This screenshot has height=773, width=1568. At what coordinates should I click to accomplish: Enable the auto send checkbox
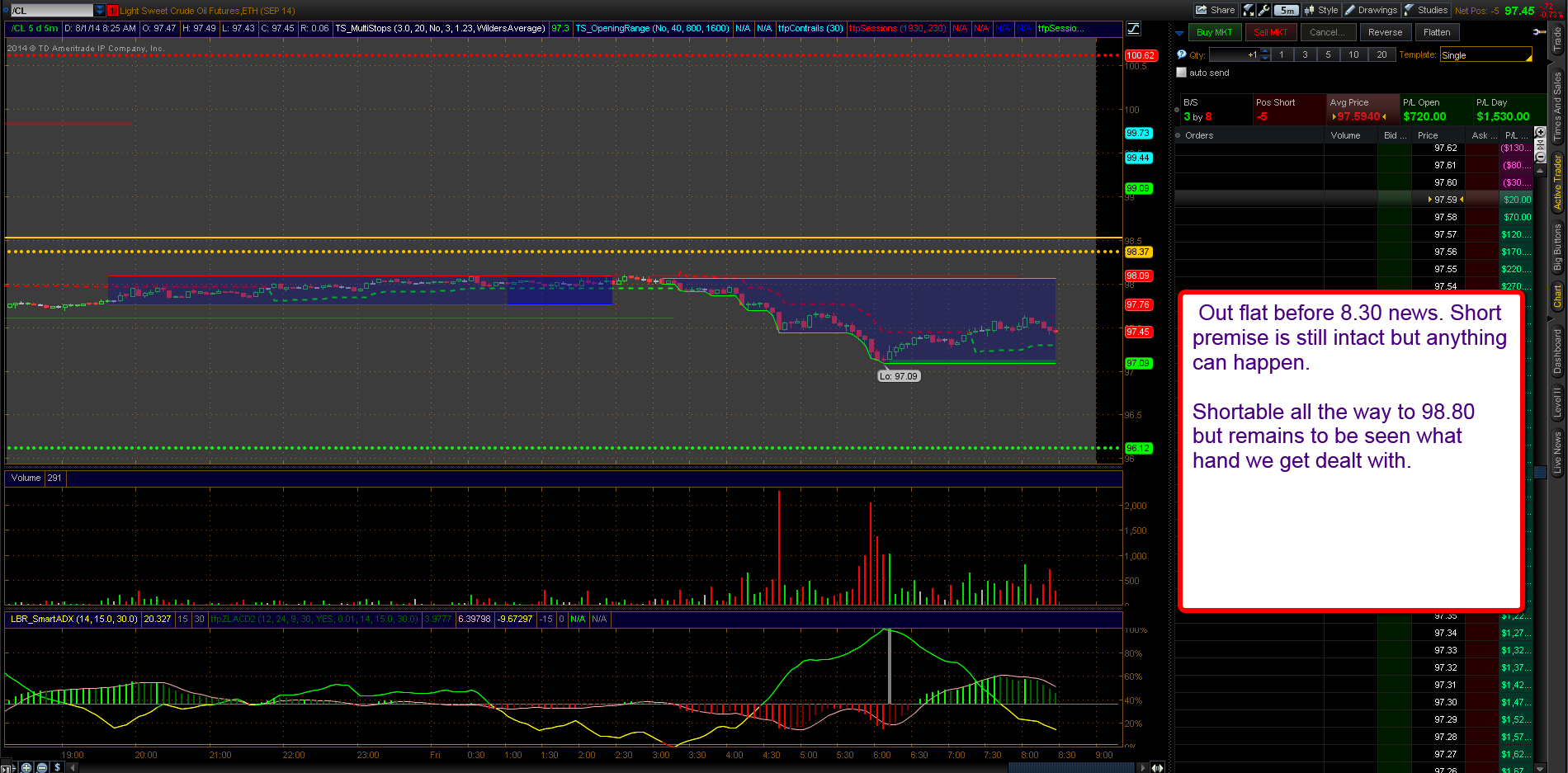click(1182, 73)
